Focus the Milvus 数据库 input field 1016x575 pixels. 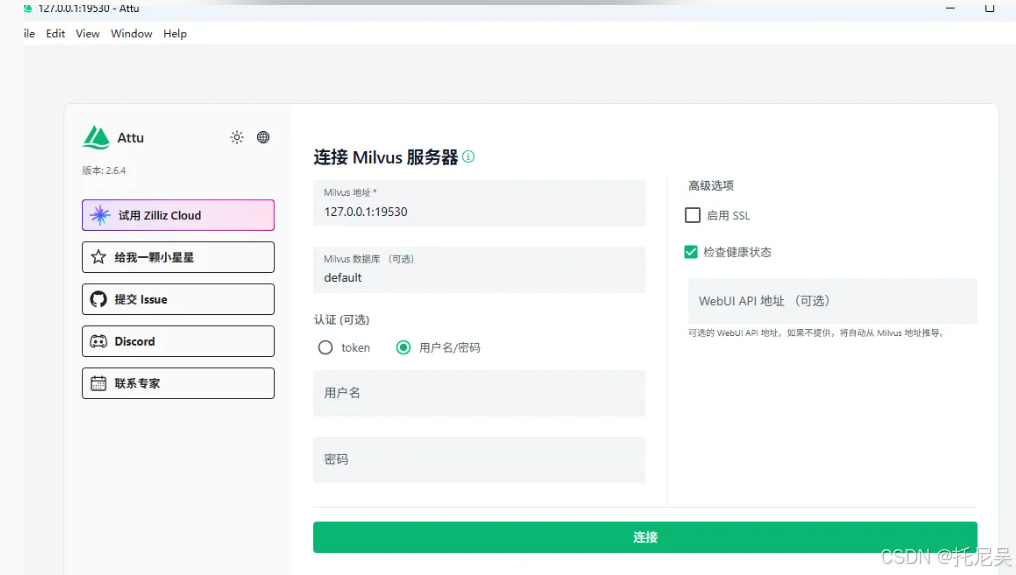coord(479,270)
